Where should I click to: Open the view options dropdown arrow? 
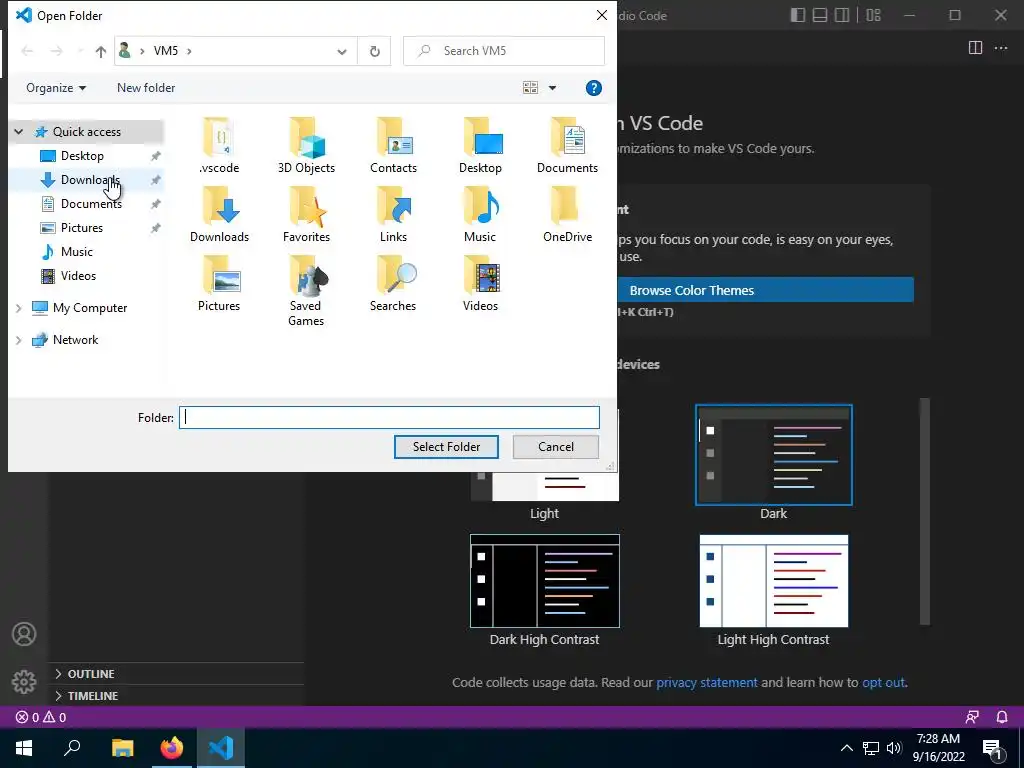pos(552,88)
